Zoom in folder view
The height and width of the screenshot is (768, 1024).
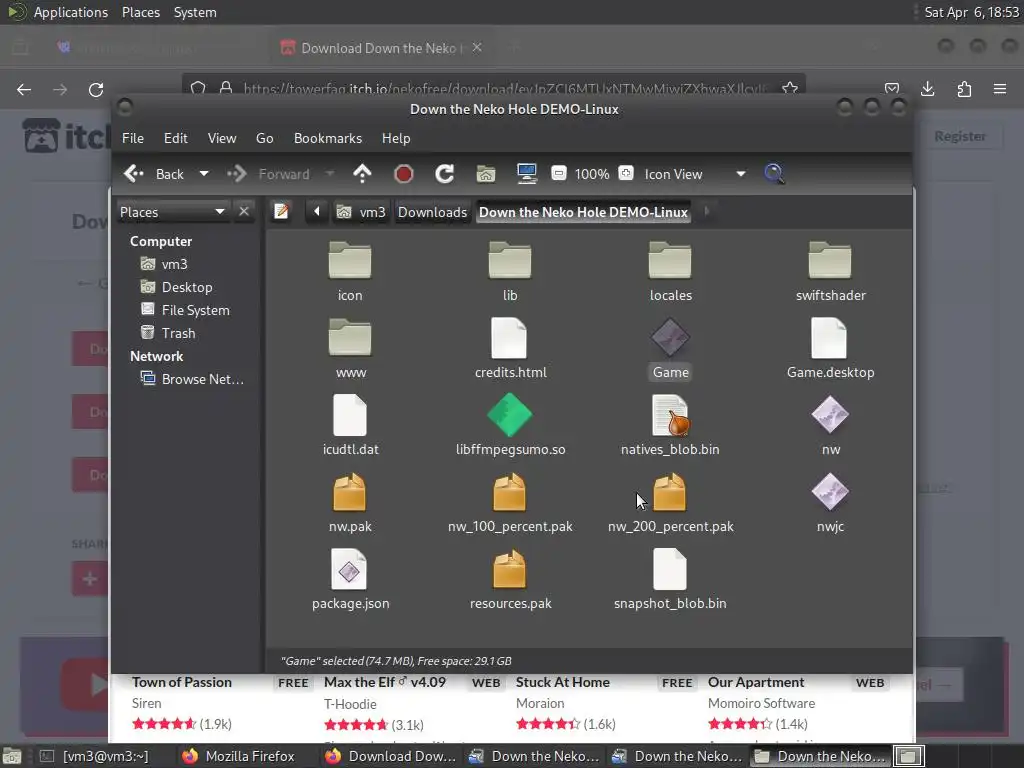tap(626, 173)
